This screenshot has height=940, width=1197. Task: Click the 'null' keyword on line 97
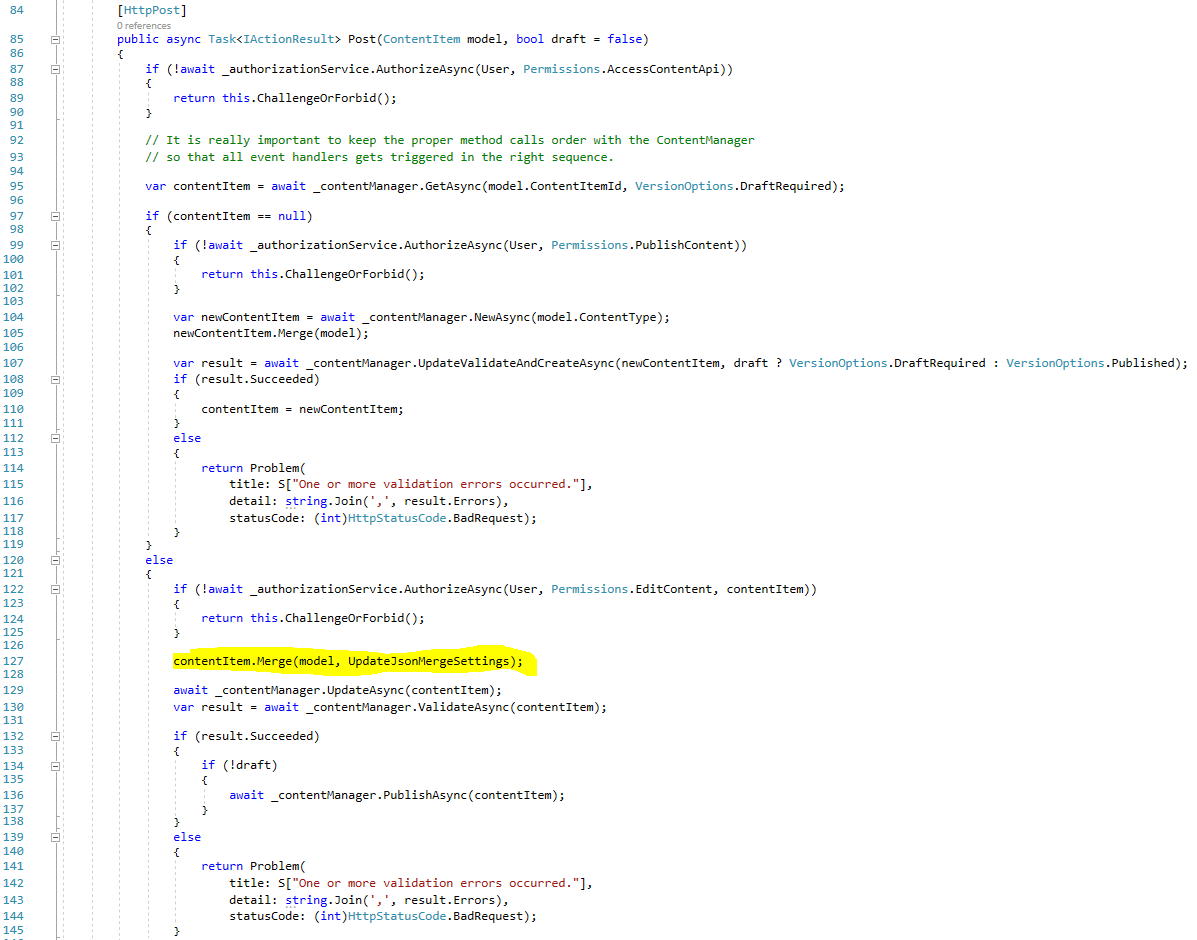pyautogui.click(x=292, y=216)
